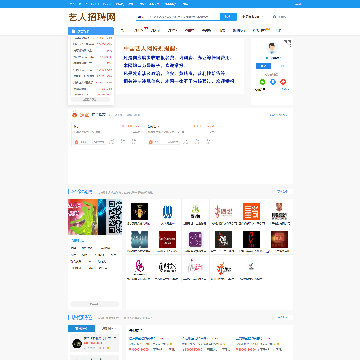
Task: Open the orange square company logo
Action: 251,212
